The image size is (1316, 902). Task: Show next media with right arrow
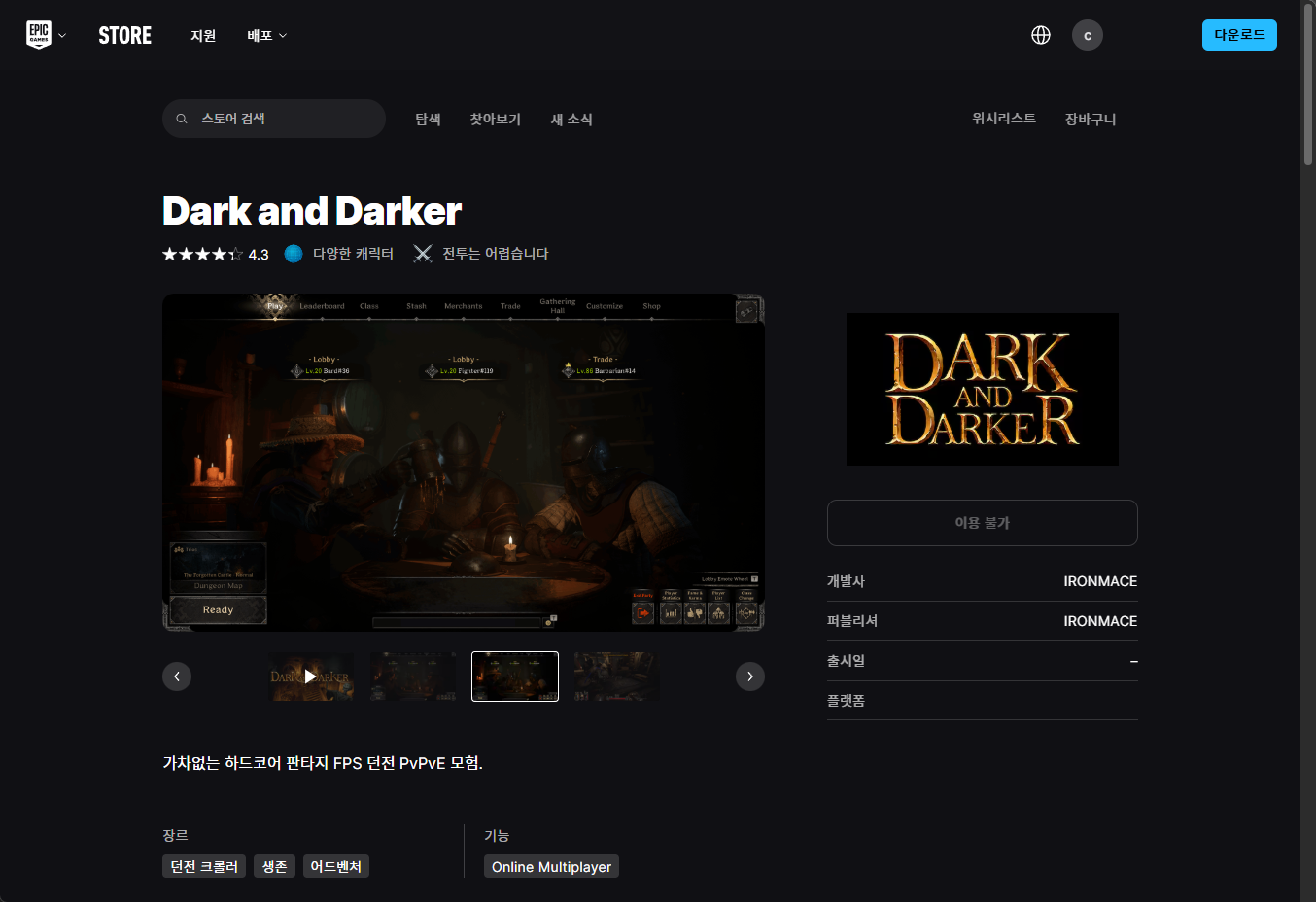[x=750, y=676]
